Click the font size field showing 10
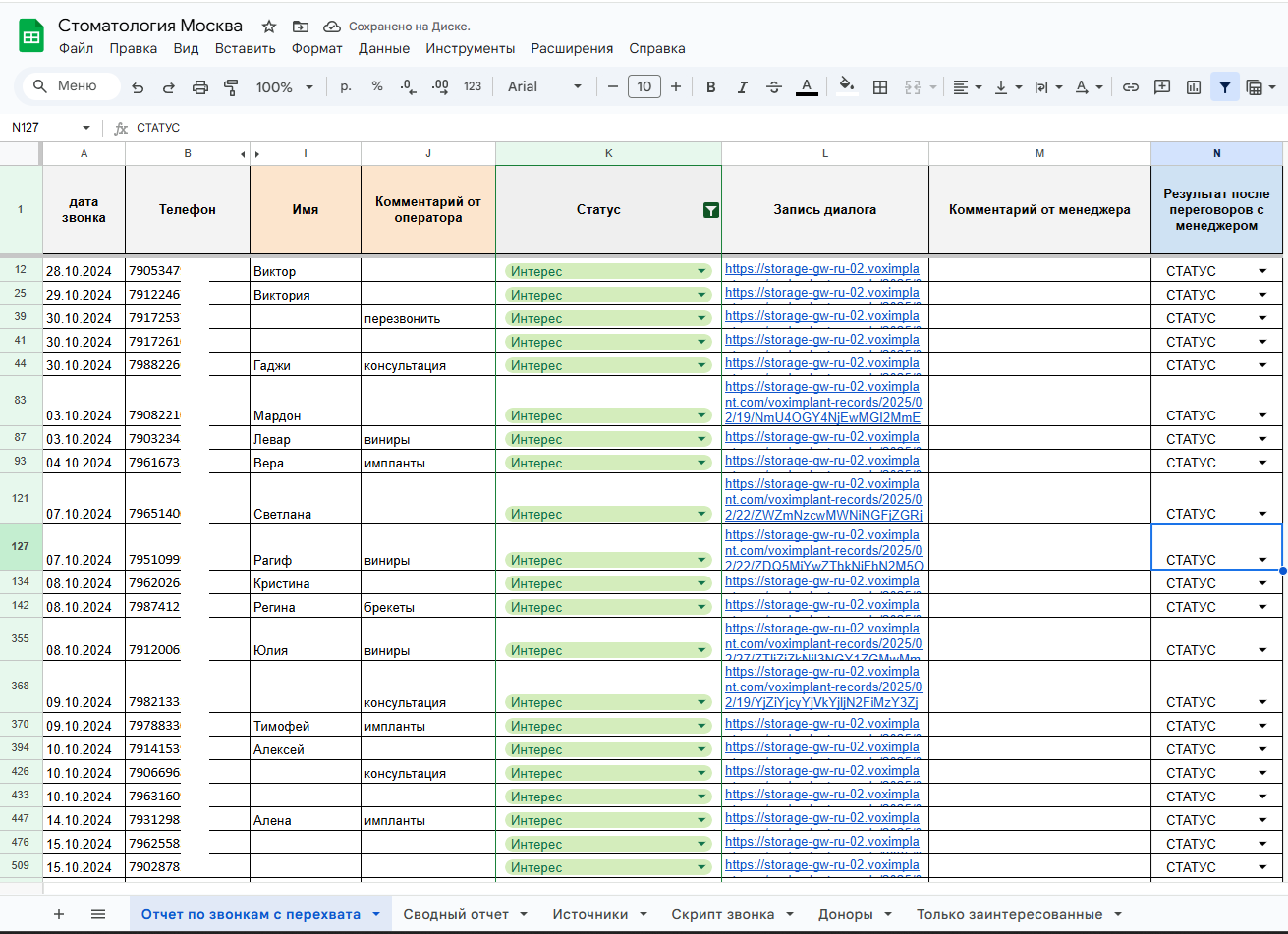 pyautogui.click(x=644, y=87)
